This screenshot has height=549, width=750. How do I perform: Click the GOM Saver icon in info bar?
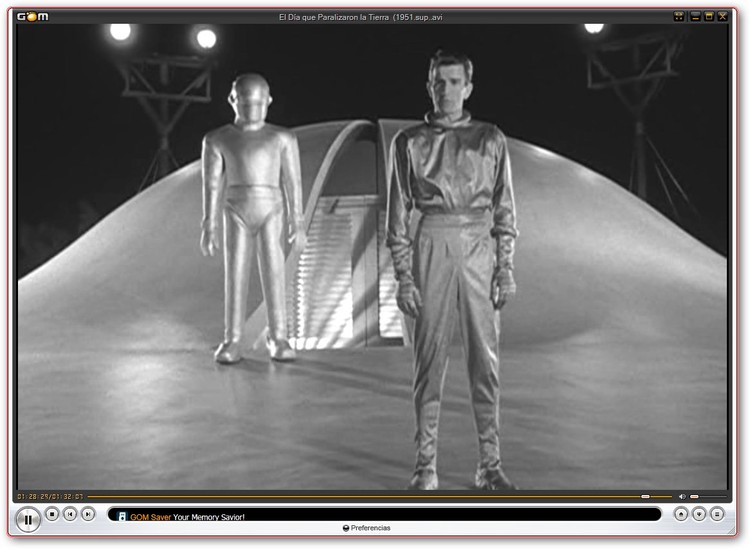[122, 516]
